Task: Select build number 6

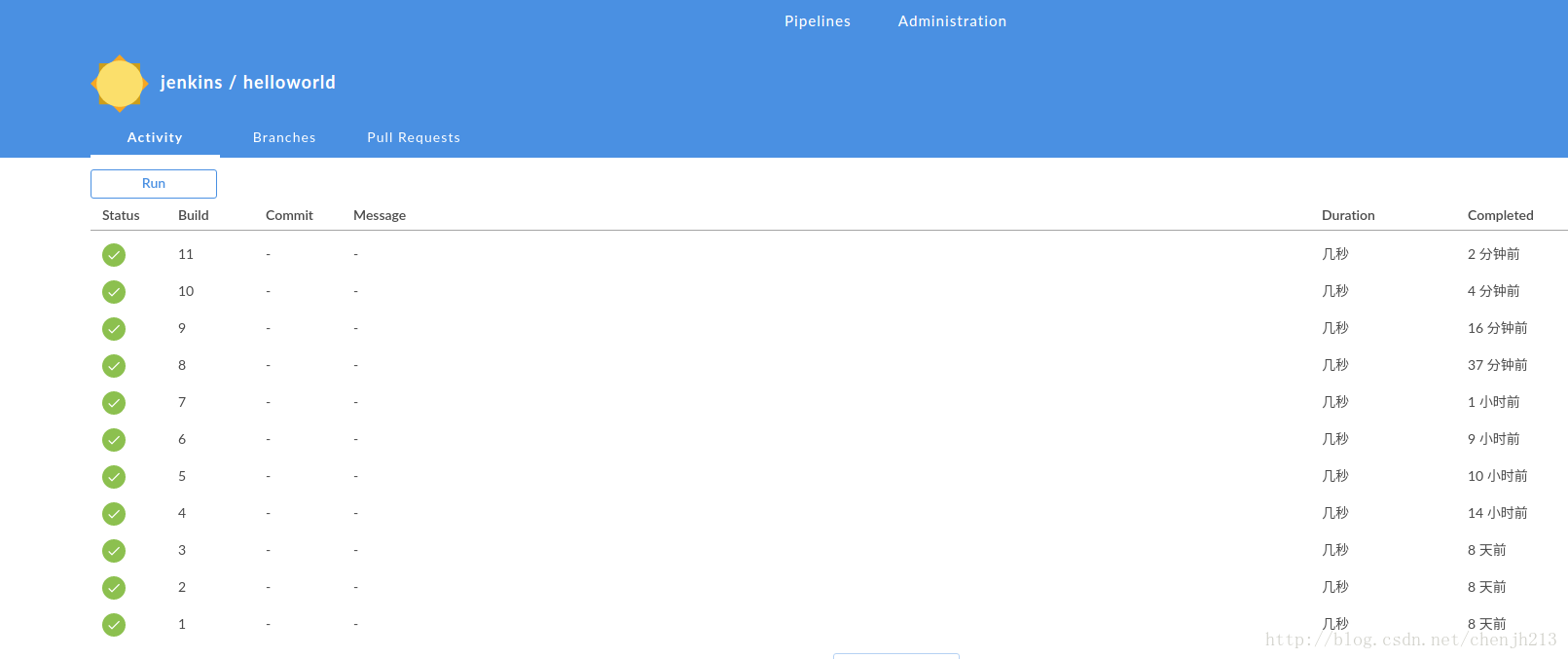Action: coord(182,439)
